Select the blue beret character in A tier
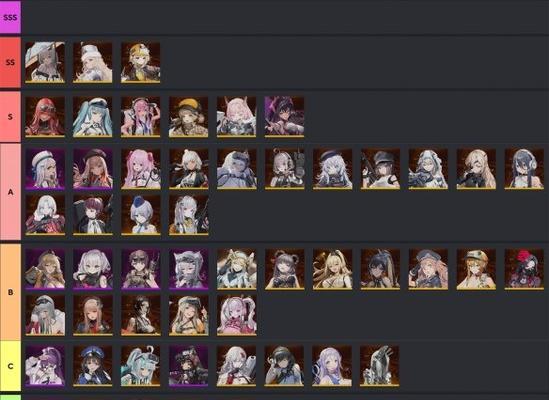 [x=140, y=215]
